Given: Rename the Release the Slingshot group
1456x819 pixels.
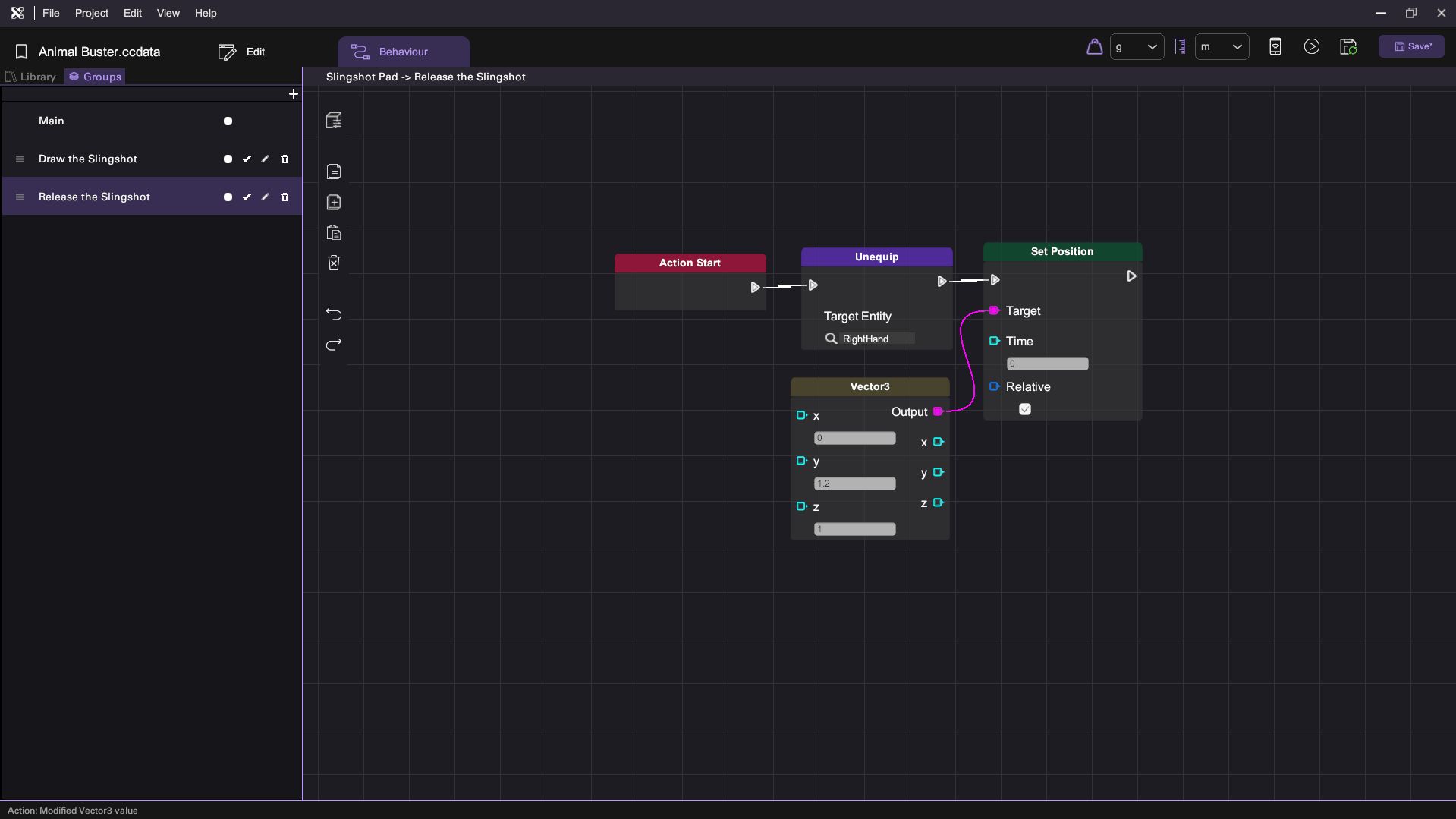Looking at the screenshot, I should (266, 197).
